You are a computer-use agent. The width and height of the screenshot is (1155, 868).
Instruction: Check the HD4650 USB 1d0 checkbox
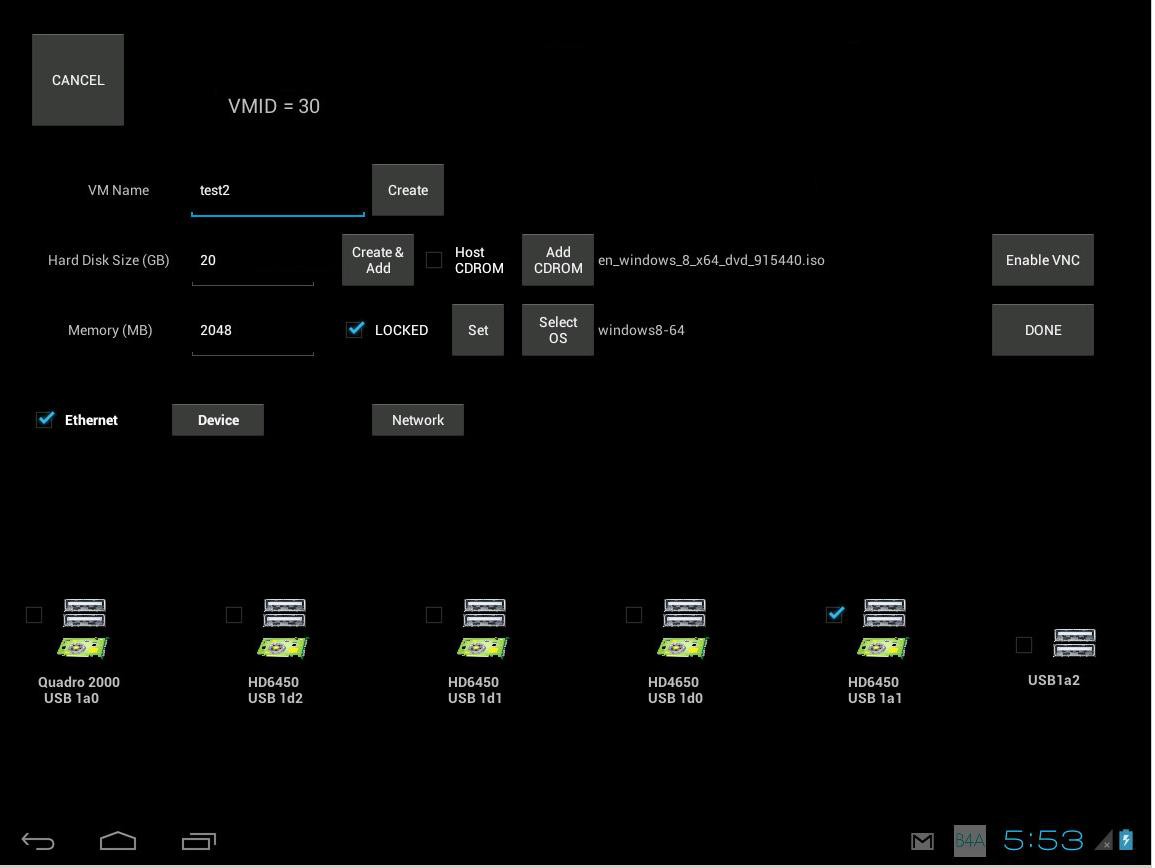tap(633, 615)
